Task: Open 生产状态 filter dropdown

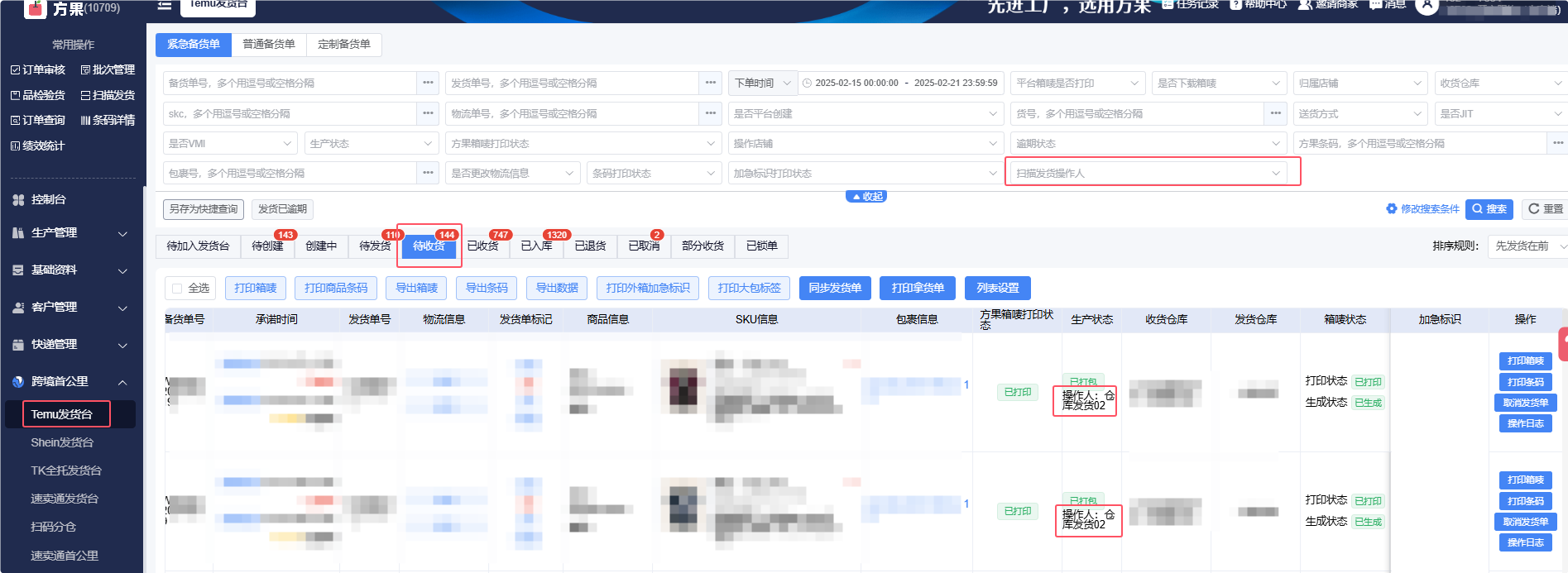Action: click(x=371, y=144)
